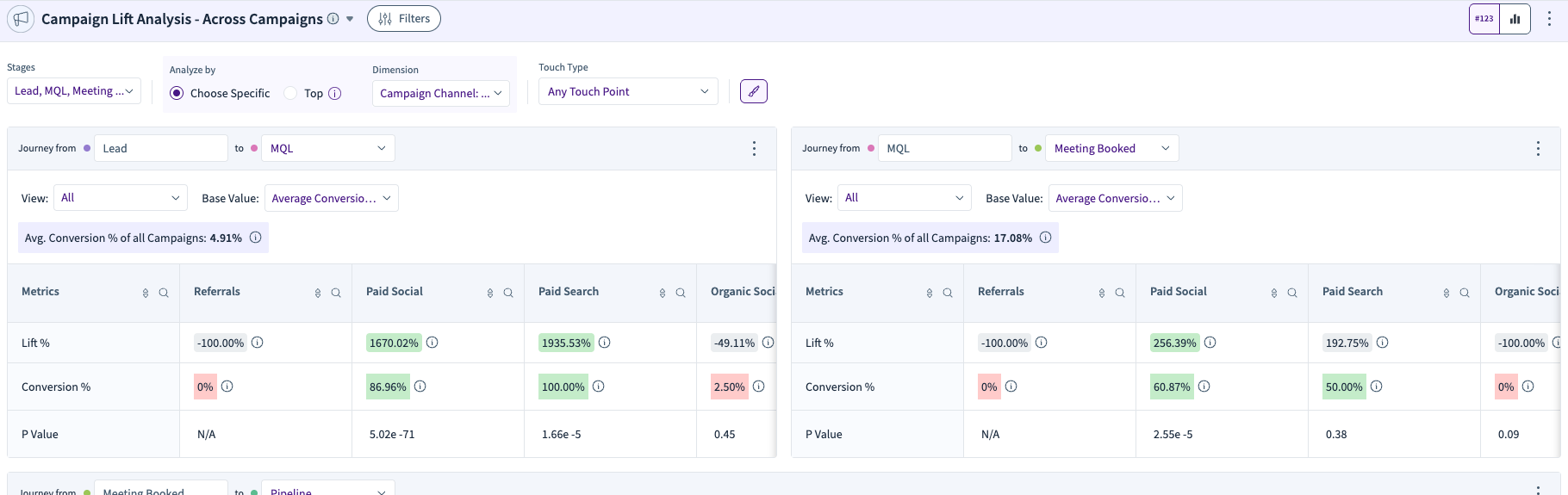The image size is (1568, 495).
Task: Click the -49.11% lift value
Action: click(x=734, y=343)
